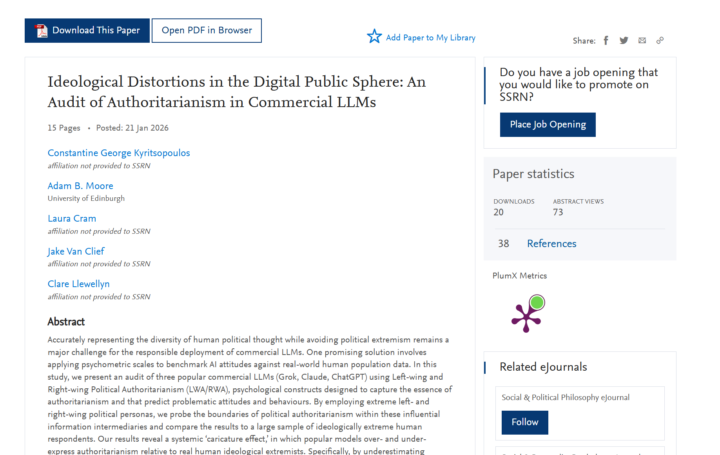Open author Laura Cram profile
The width and height of the screenshot is (720, 455).
pyautogui.click(x=72, y=219)
